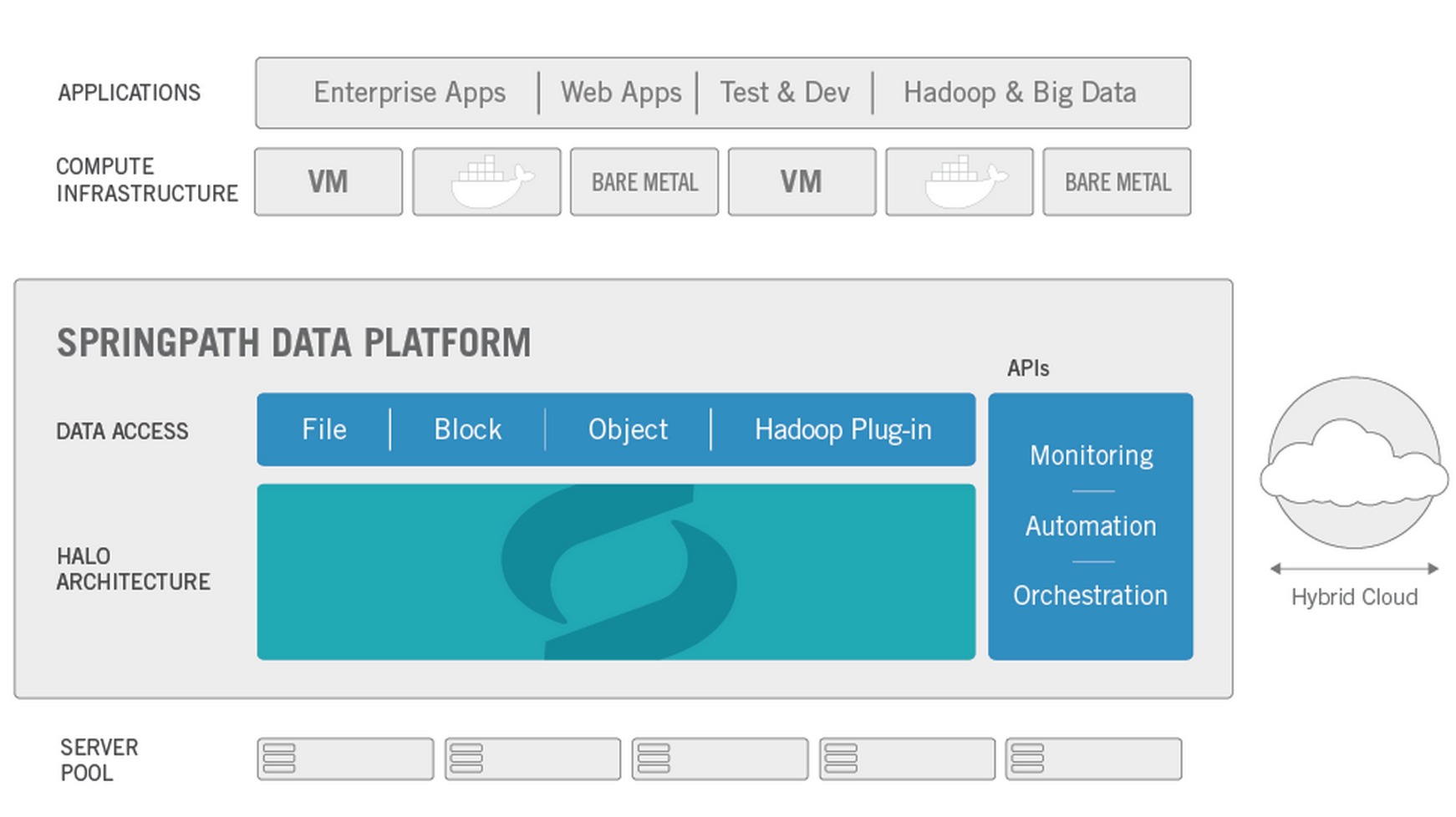Click the Springpath Data Platform title
Viewport: 1456px width, 817px height.
coord(293,343)
